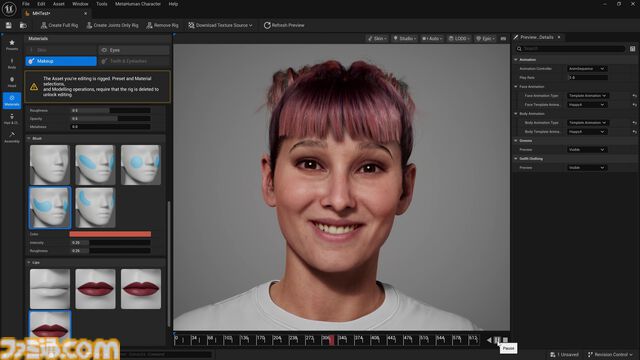The width and height of the screenshot is (640, 360).
Task: Open the Presets sidebar section
Action: (12, 45)
